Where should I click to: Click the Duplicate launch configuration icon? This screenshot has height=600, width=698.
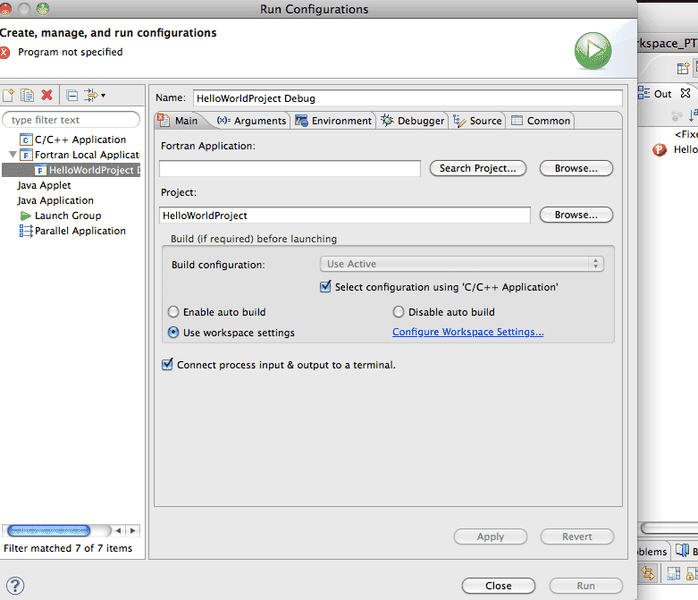28,95
